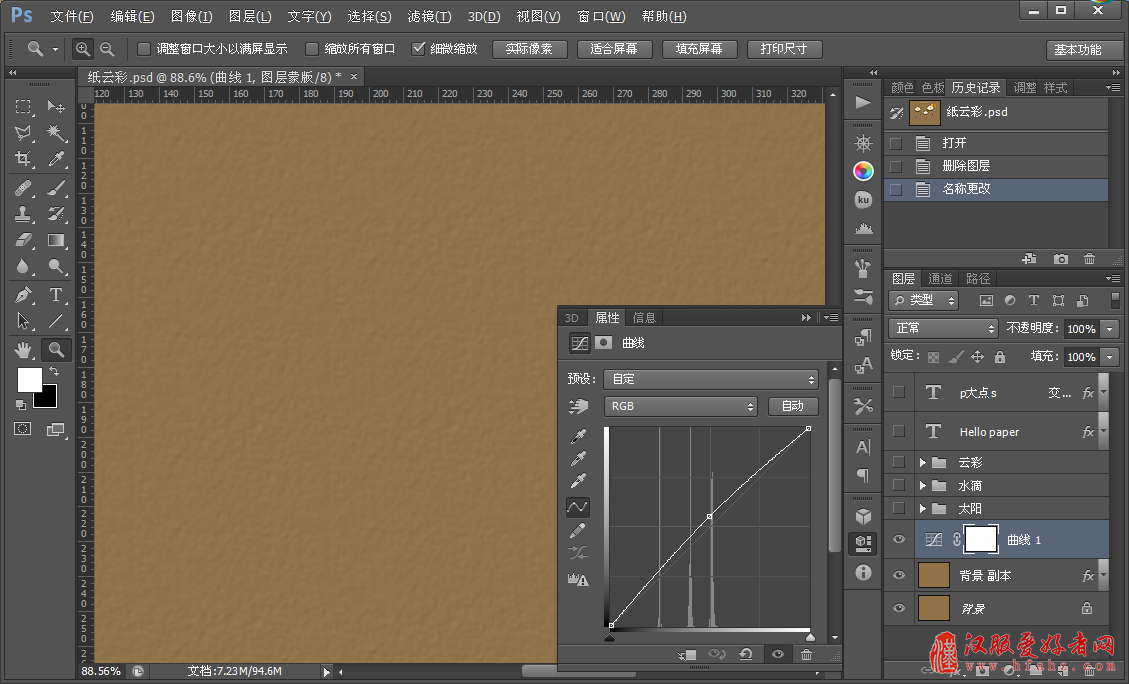Click the Zoom Out mode icon
The width and height of the screenshot is (1129, 684).
click(107, 49)
